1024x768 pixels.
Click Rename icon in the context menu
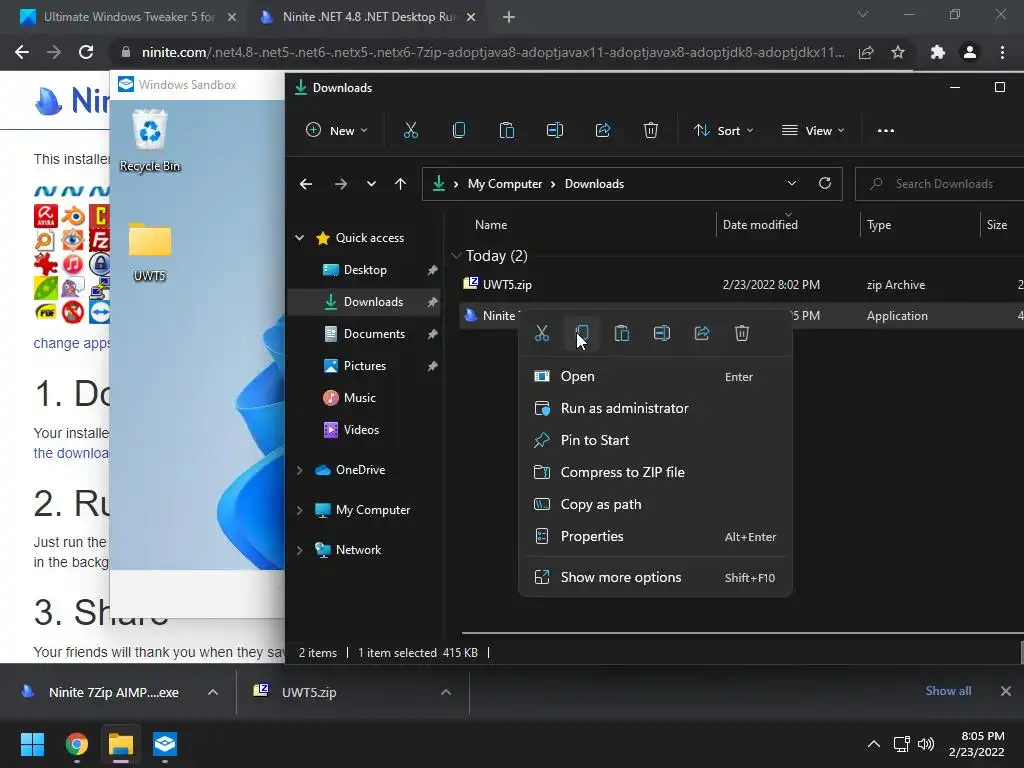662,333
